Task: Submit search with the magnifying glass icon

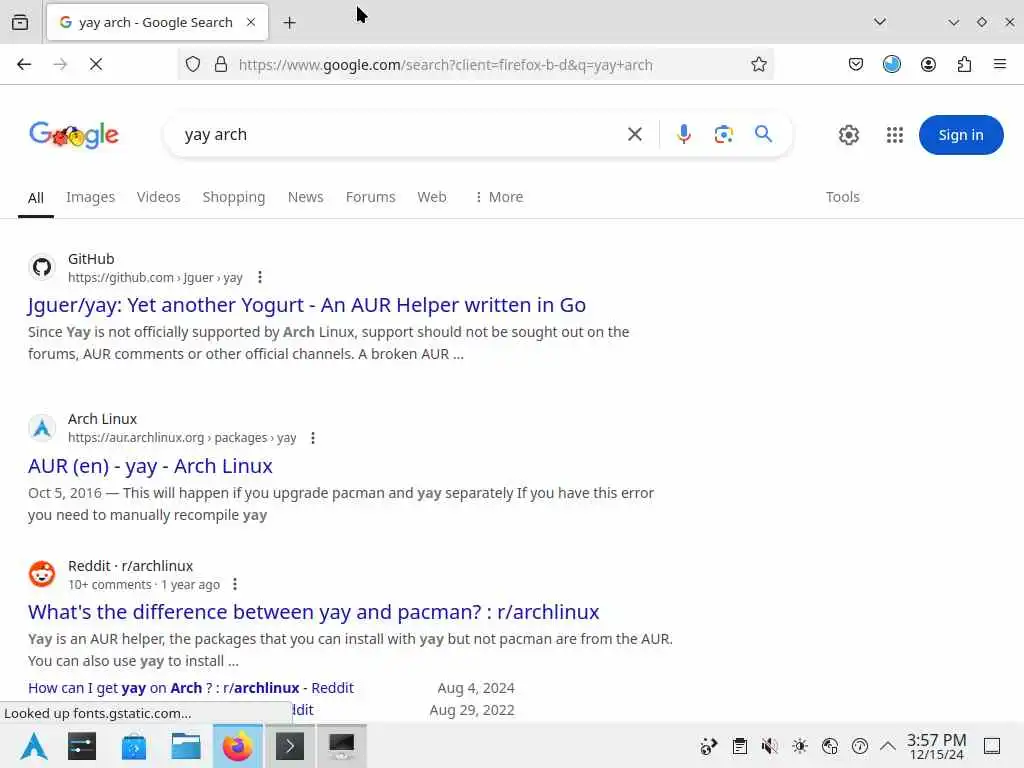Action: (x=763, y=134)
